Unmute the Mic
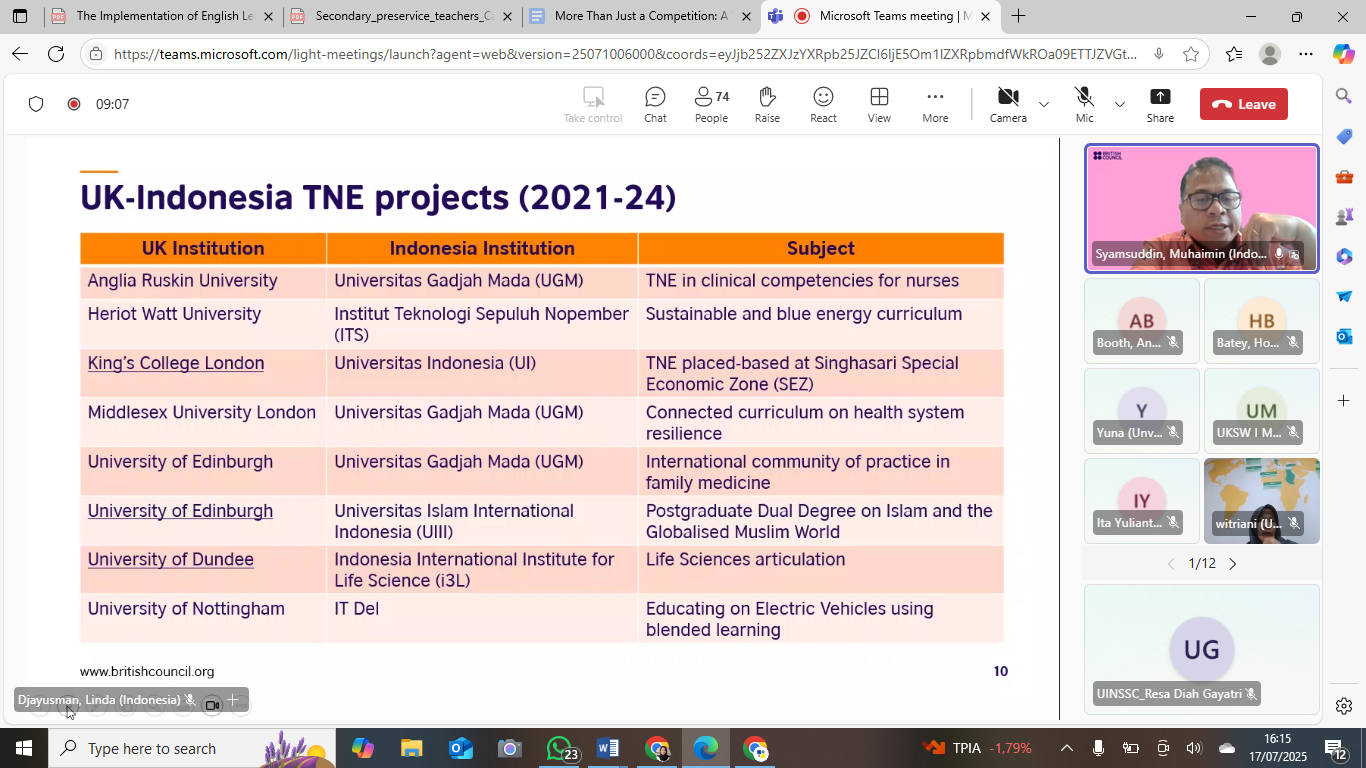The image size is (1366, 768). tap(1084, 105)
